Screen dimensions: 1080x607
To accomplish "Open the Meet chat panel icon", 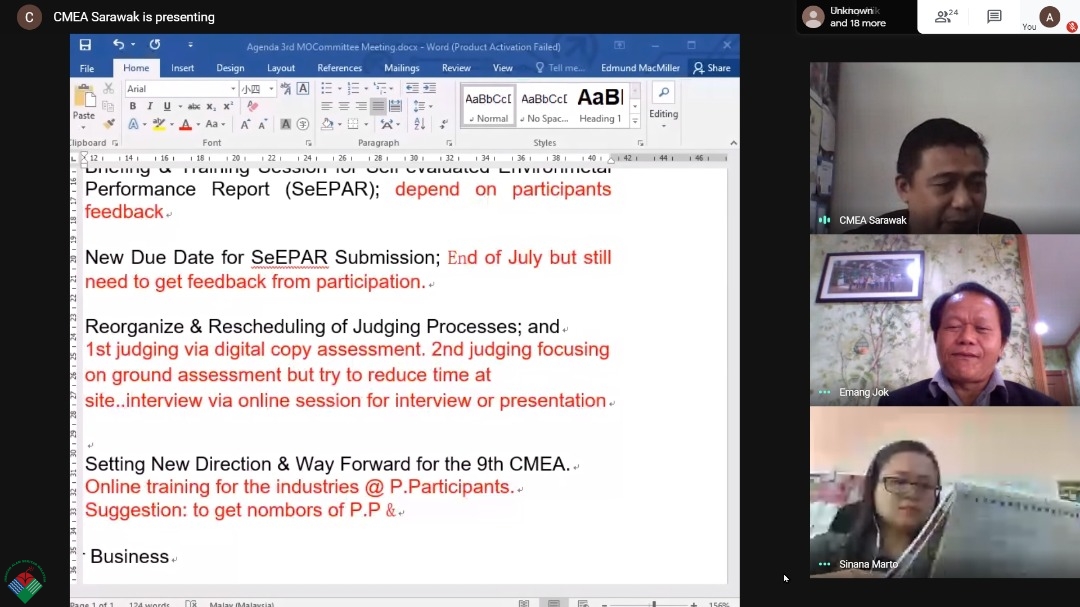I will [994, 17].
